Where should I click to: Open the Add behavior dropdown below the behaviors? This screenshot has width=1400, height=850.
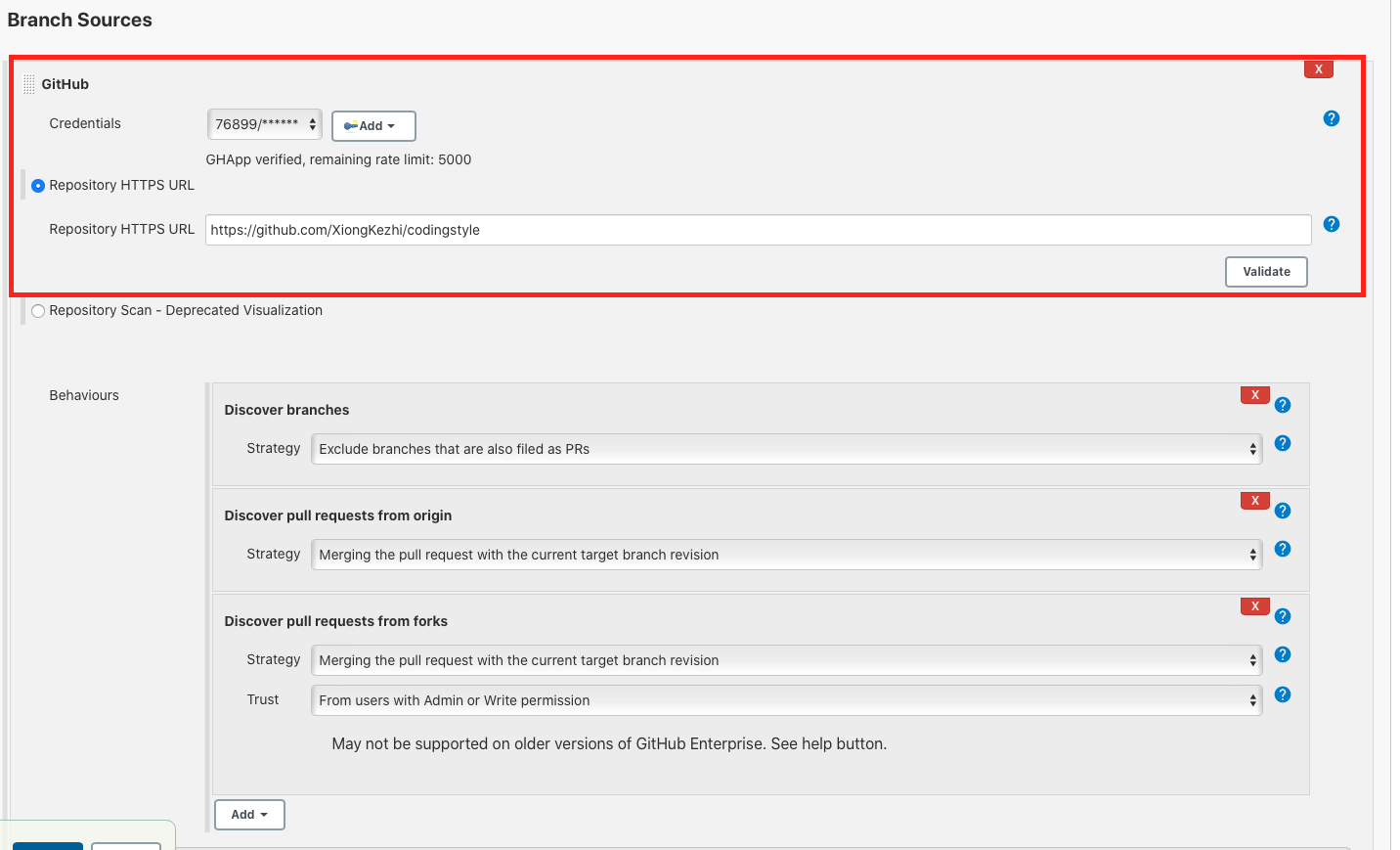click(x=249, y=814)
